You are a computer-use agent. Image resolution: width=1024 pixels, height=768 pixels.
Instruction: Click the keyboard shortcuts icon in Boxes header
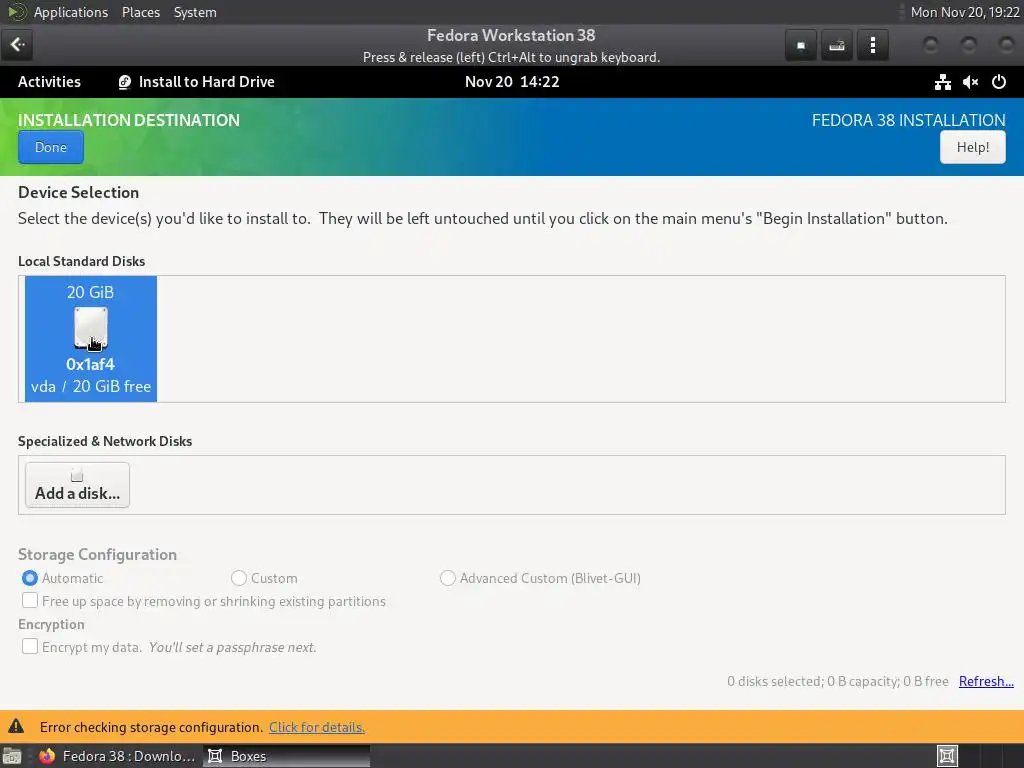837,45
